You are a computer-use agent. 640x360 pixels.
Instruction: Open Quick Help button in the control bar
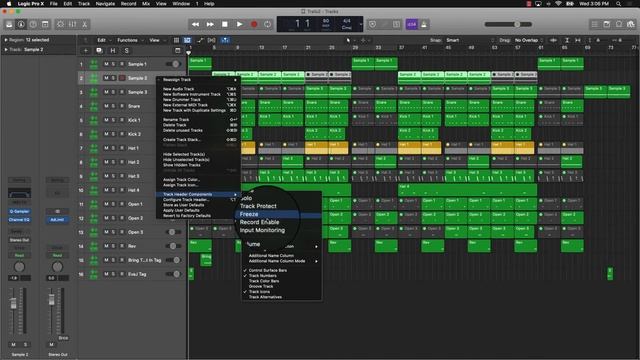tap(33, 24)
